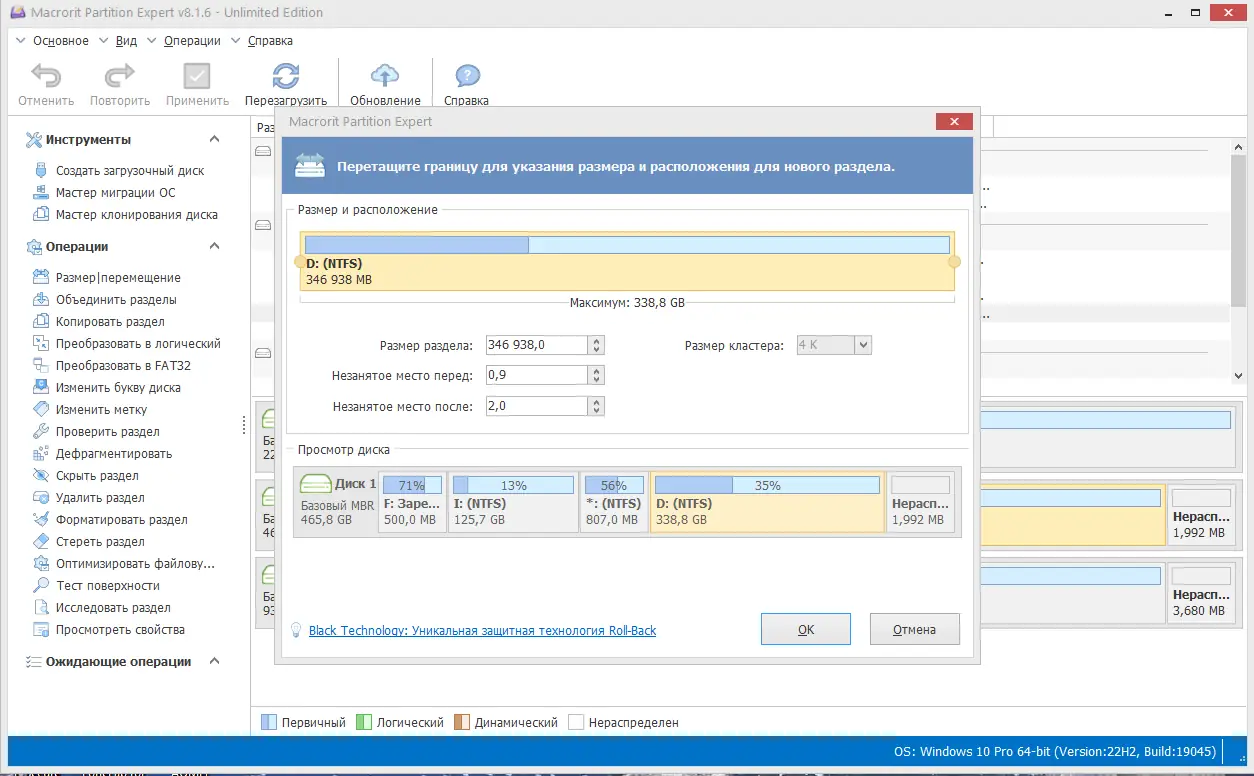1254x776 pixels.
Task: Choose 'Исследовать раздел' operation
Action: [x=113, y=608]
